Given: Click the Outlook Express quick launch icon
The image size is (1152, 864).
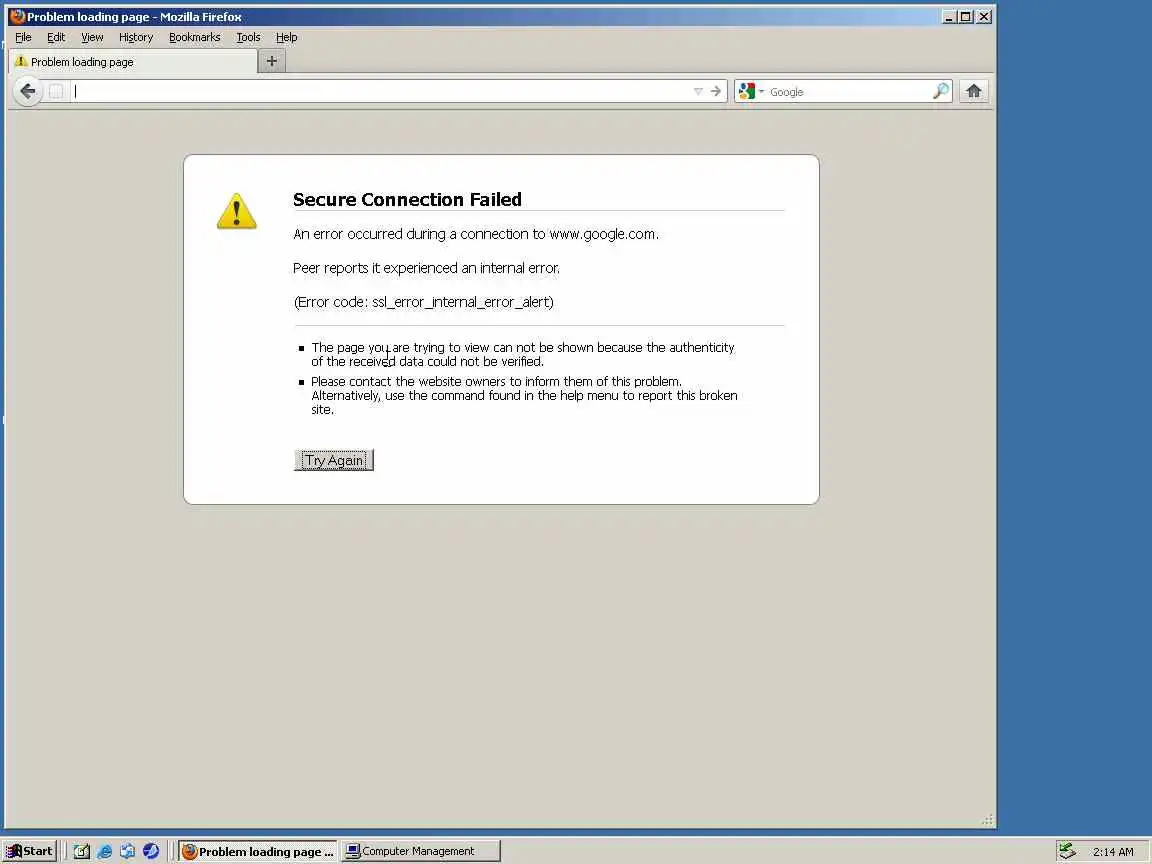Looking at the screenshot, I should (x=127, y=852).
